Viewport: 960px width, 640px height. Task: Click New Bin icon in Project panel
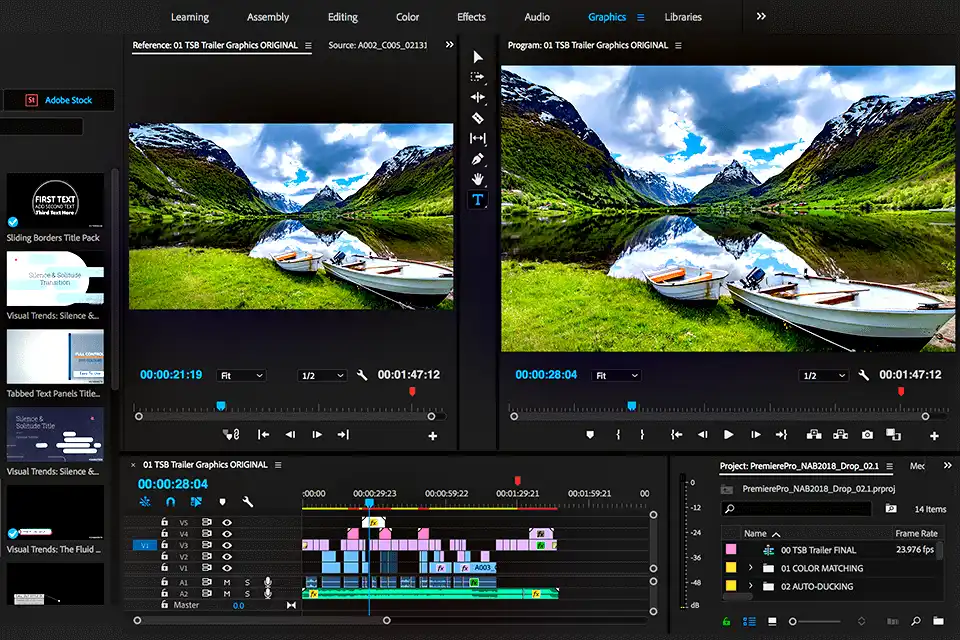click(938, 621)
